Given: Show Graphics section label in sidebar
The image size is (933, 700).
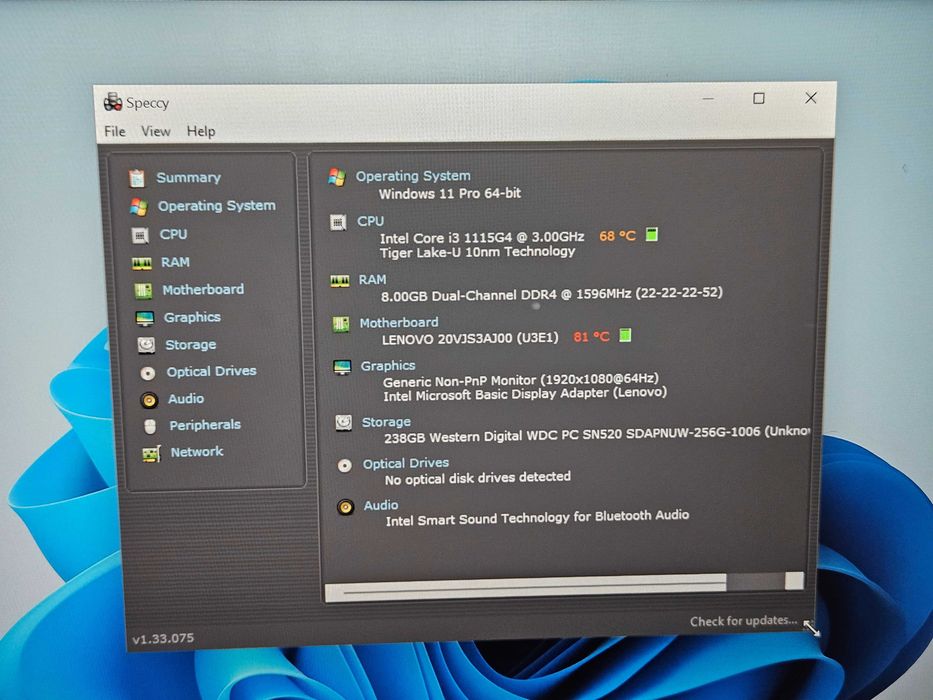Looking at the screenshot, I should (192, 317).
